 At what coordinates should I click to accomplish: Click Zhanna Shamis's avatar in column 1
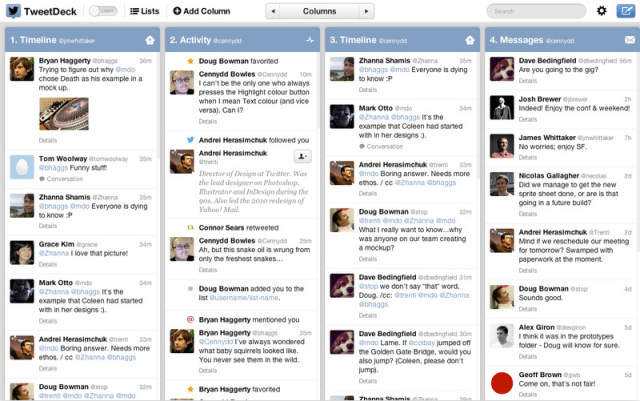[x=22, y=205]
